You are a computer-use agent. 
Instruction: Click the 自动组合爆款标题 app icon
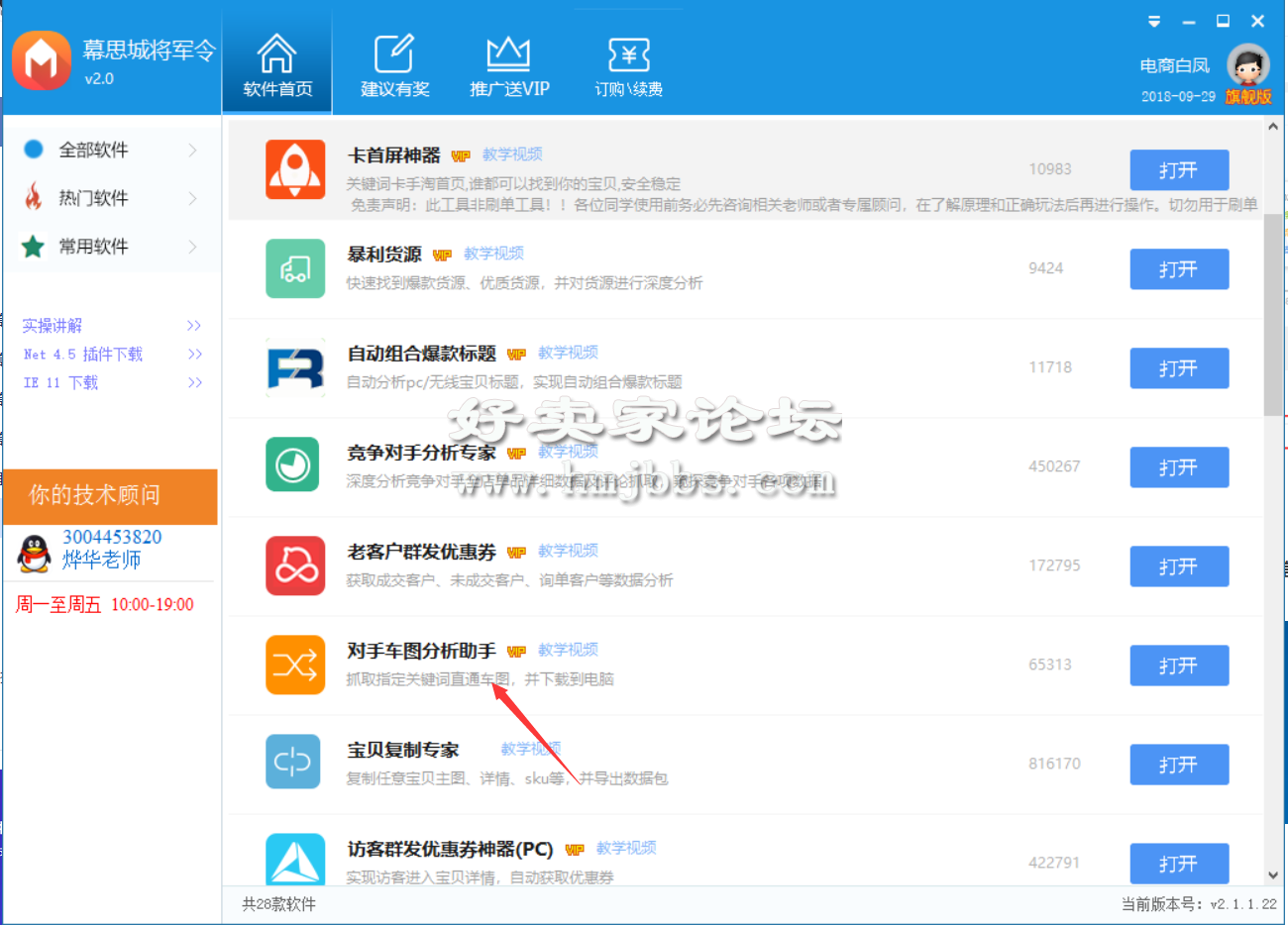tap(295, 367)
